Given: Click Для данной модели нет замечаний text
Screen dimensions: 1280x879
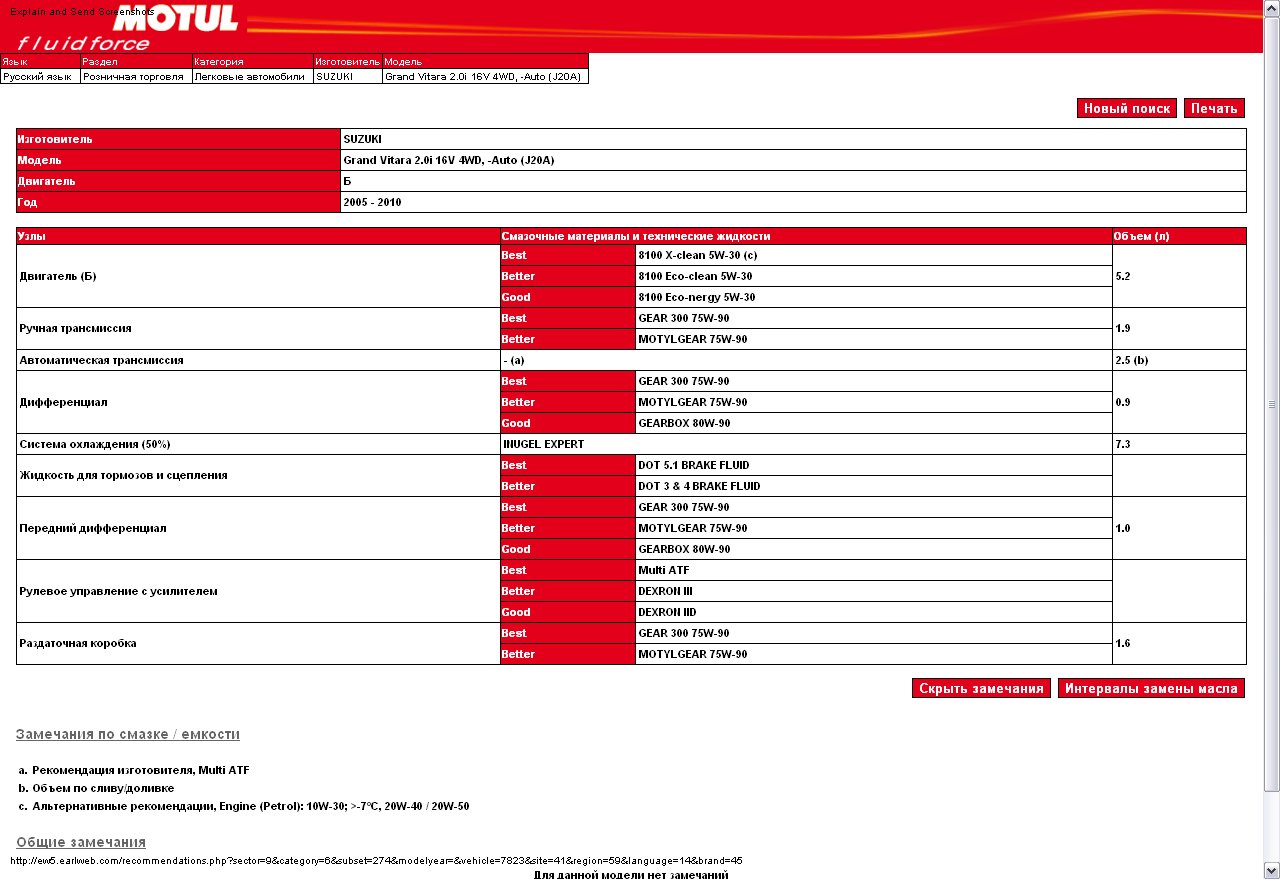Looking at the screenshot, I should [x=631, y=875].
